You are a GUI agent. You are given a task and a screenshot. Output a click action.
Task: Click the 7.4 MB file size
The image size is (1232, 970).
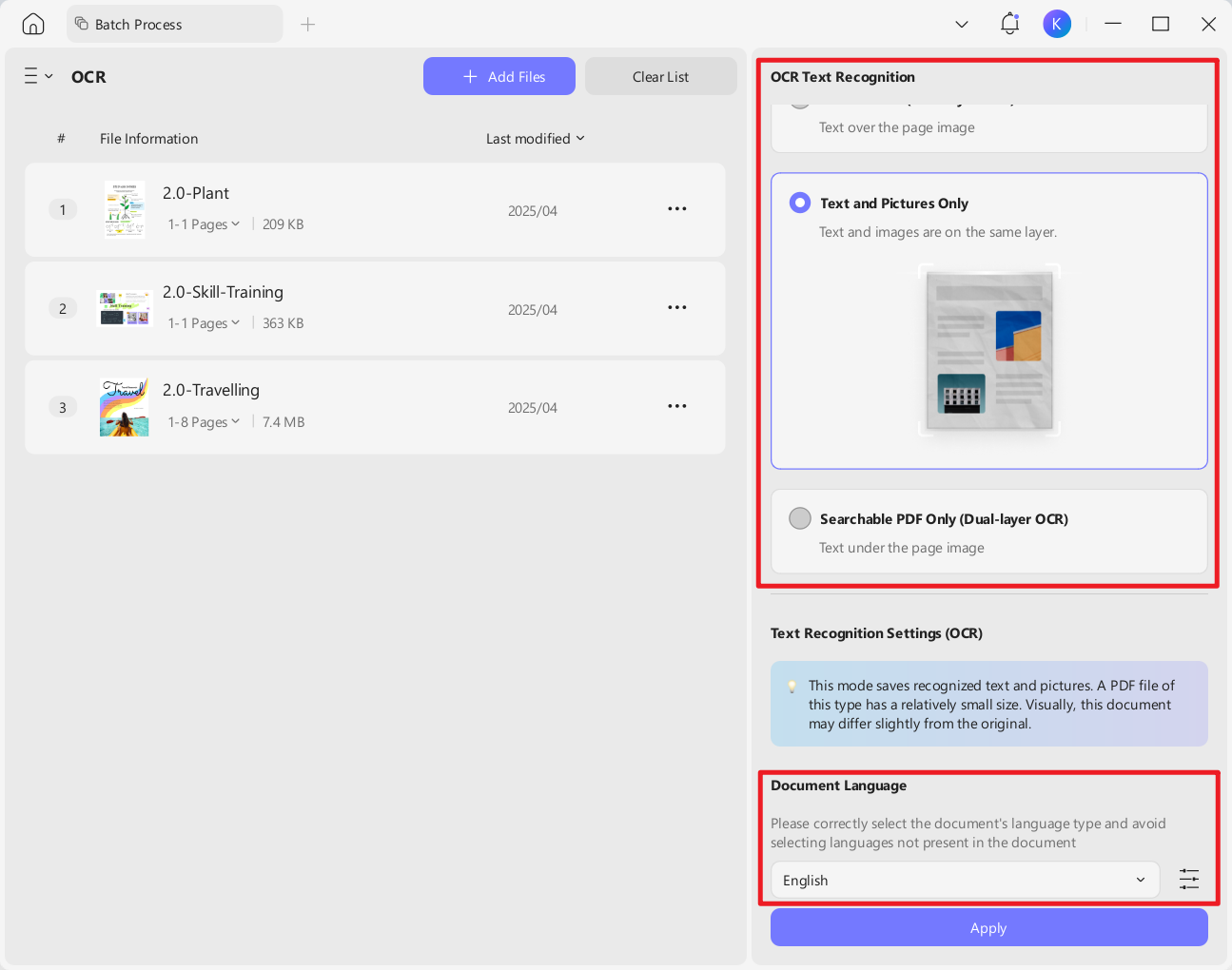point(284,422)
